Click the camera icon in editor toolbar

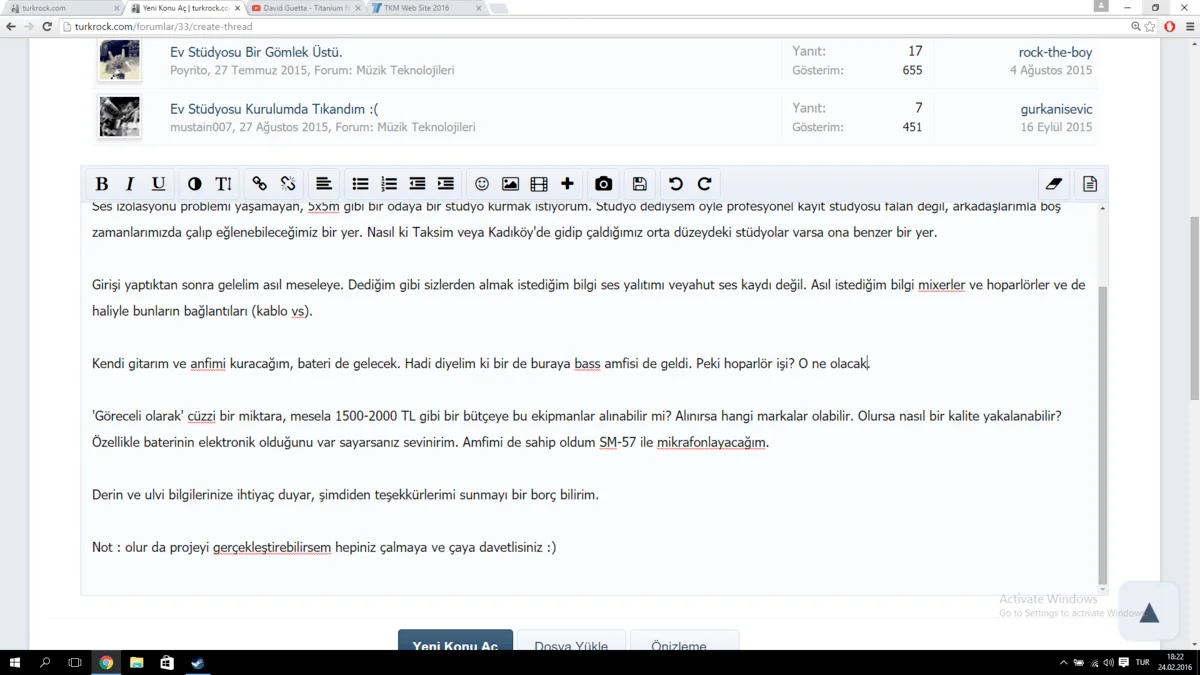pyautogui.click(x=603, y=184)
